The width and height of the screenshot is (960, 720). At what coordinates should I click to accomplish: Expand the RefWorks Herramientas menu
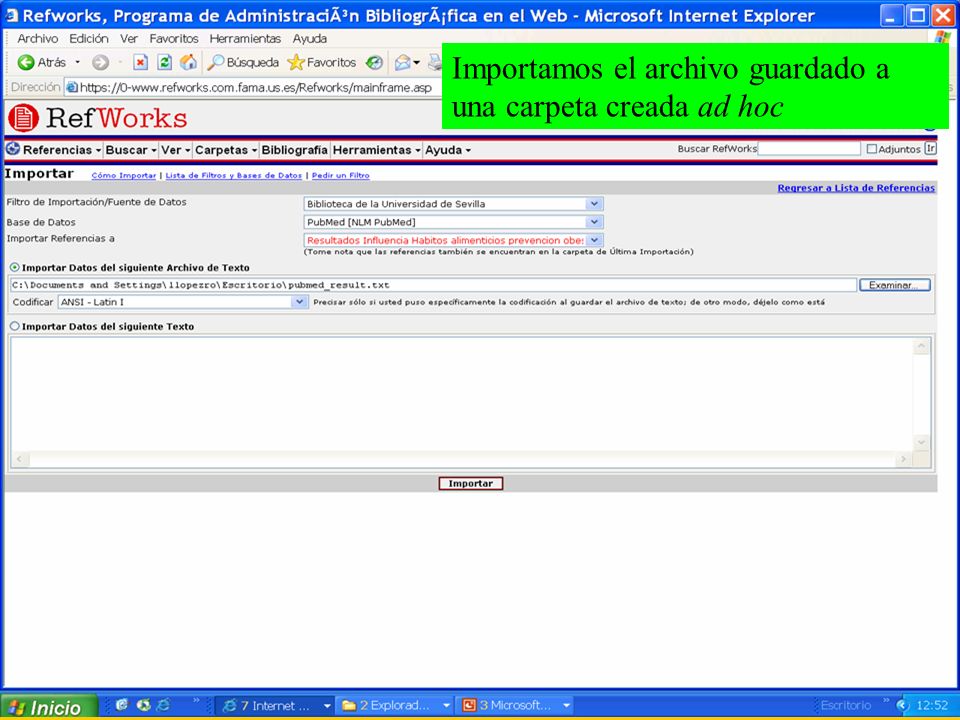tap(377, 150)
